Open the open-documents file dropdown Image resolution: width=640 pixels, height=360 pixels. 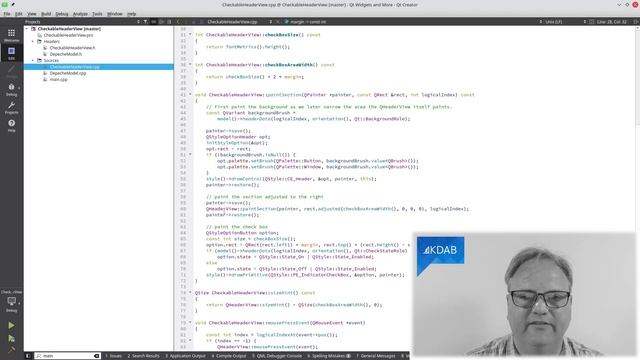coord(270,22)
